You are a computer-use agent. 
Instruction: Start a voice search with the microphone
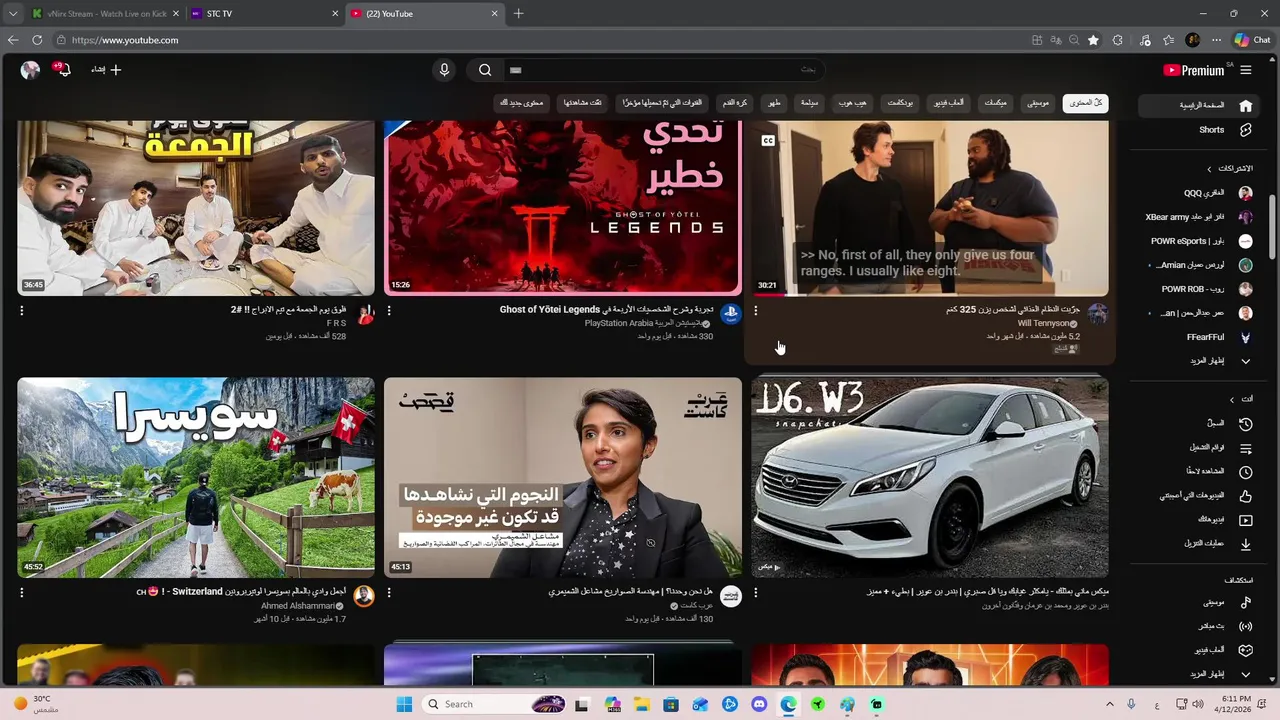pos(444,70)
